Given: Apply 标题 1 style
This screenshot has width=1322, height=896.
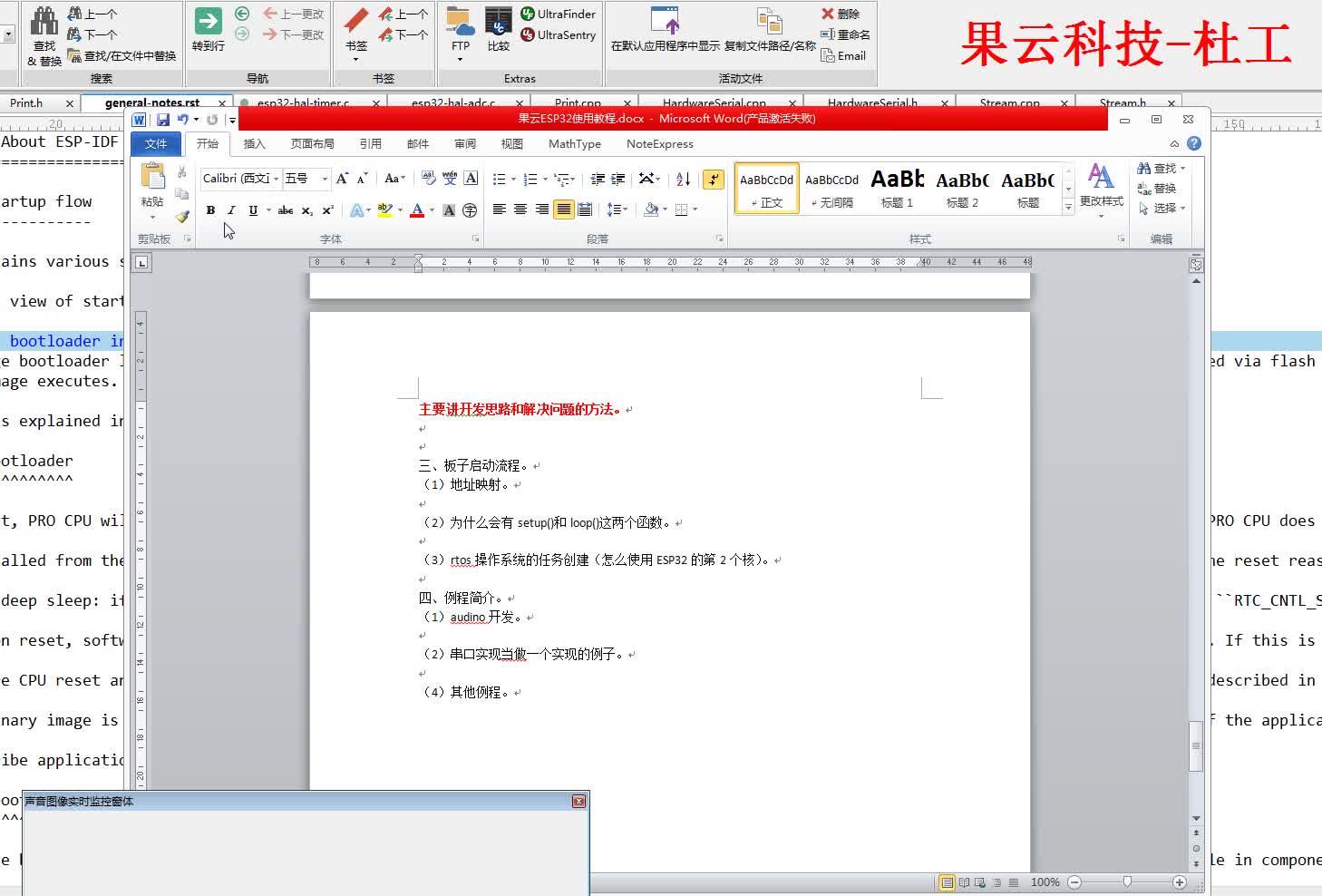Looking at the screenshot, I should point(898,188).
